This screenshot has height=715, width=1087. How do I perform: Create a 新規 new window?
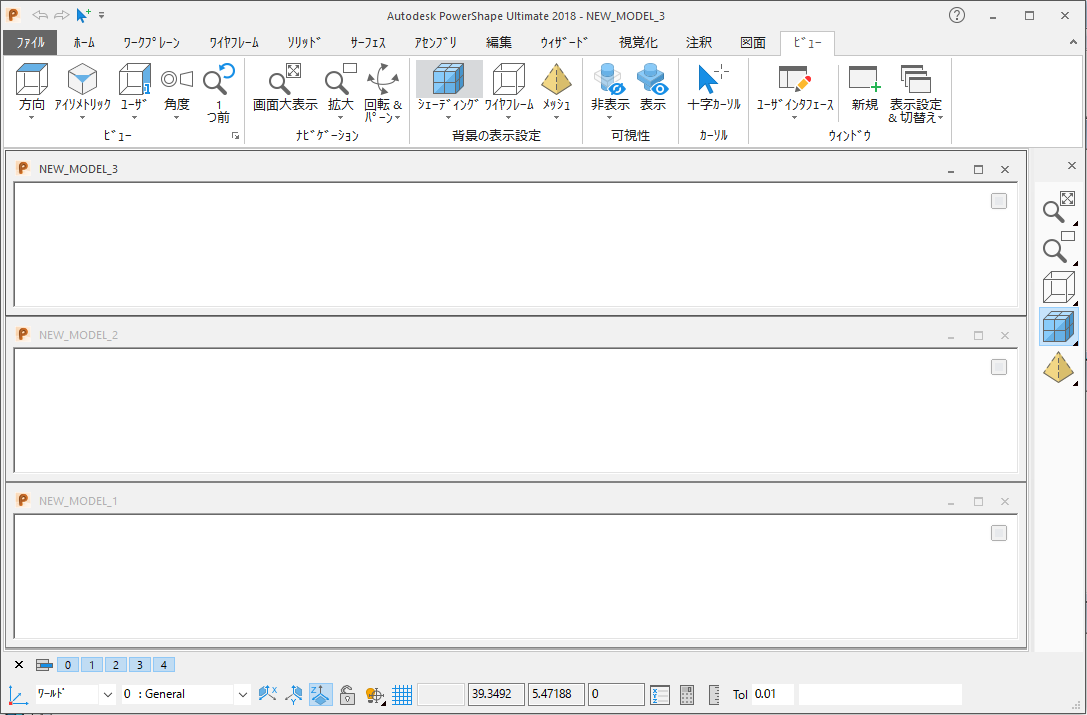pos(864,79)
